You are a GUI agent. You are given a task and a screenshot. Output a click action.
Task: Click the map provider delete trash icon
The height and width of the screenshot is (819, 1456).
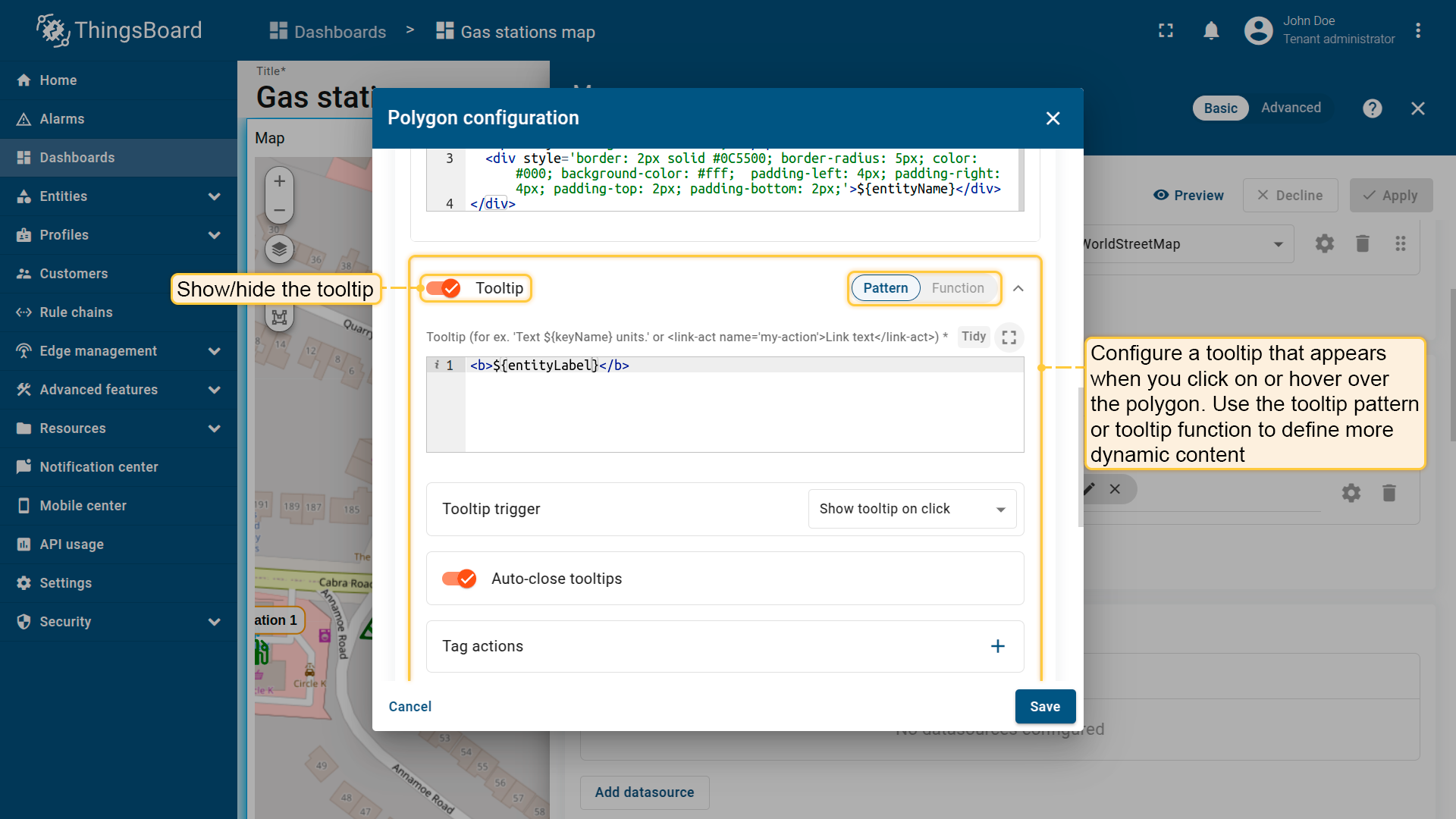click(x=1362, y=243)
